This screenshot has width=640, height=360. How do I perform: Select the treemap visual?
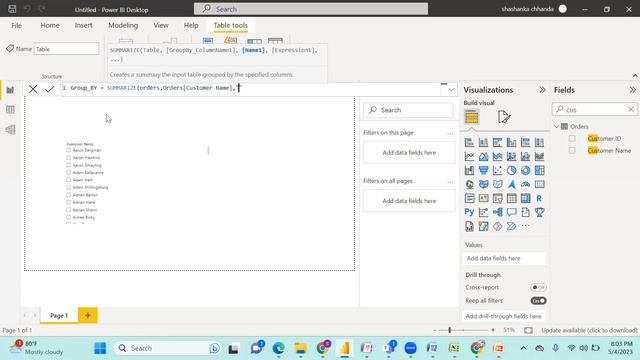[539, 170]
